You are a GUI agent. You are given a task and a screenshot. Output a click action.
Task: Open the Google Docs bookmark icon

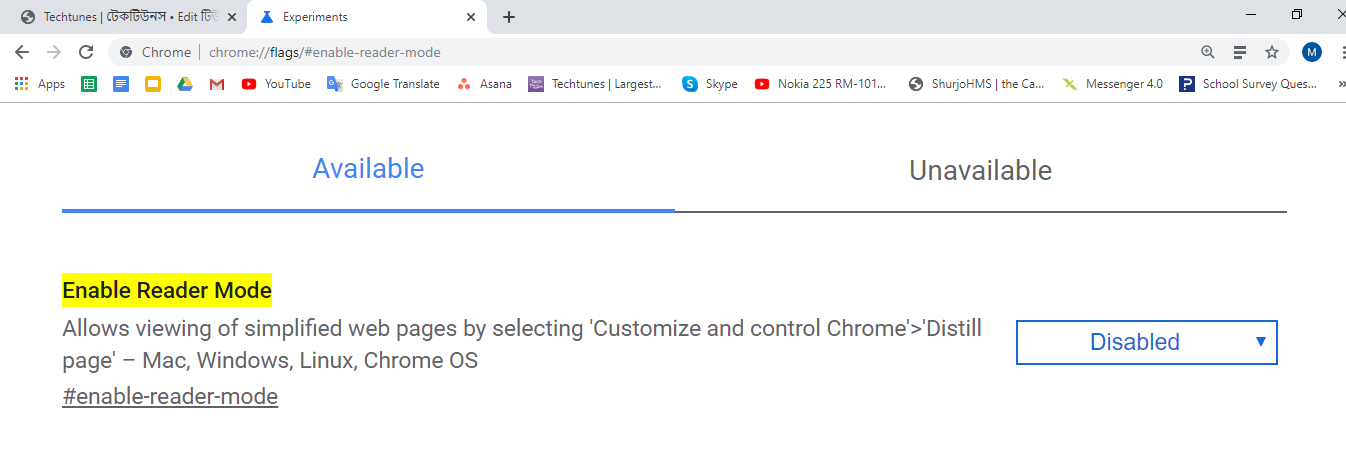tap(121, 84)
